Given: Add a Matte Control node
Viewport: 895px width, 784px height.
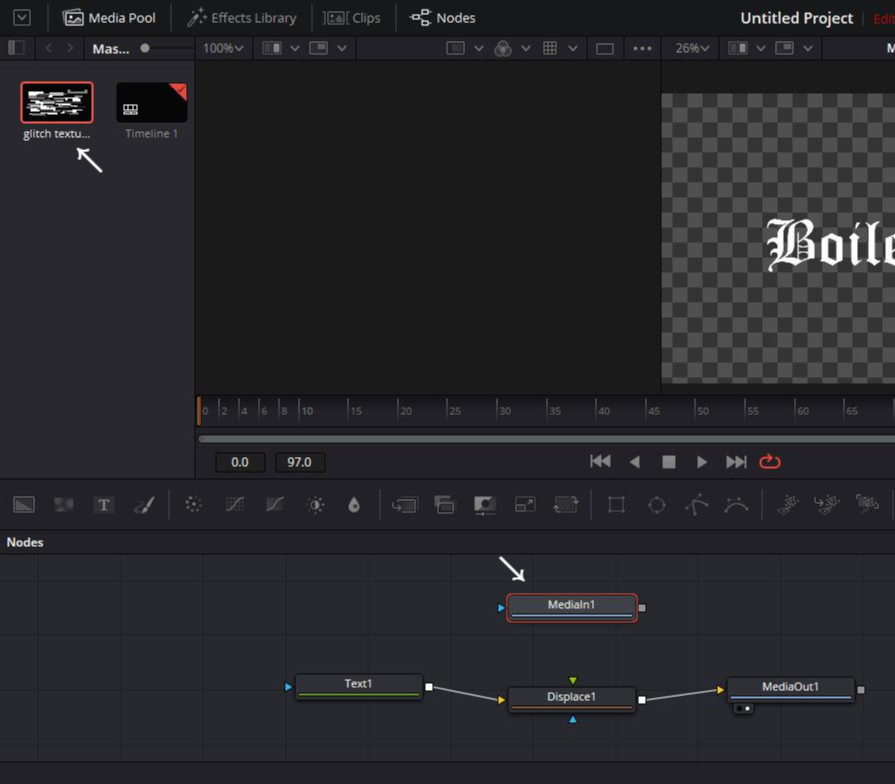Looking at the screenshot, I should pos(485,505).
